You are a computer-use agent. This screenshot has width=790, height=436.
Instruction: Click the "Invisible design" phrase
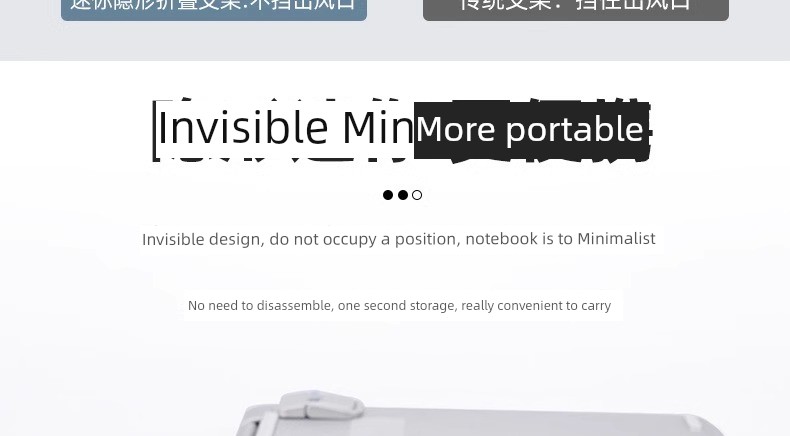pos(203,239)
